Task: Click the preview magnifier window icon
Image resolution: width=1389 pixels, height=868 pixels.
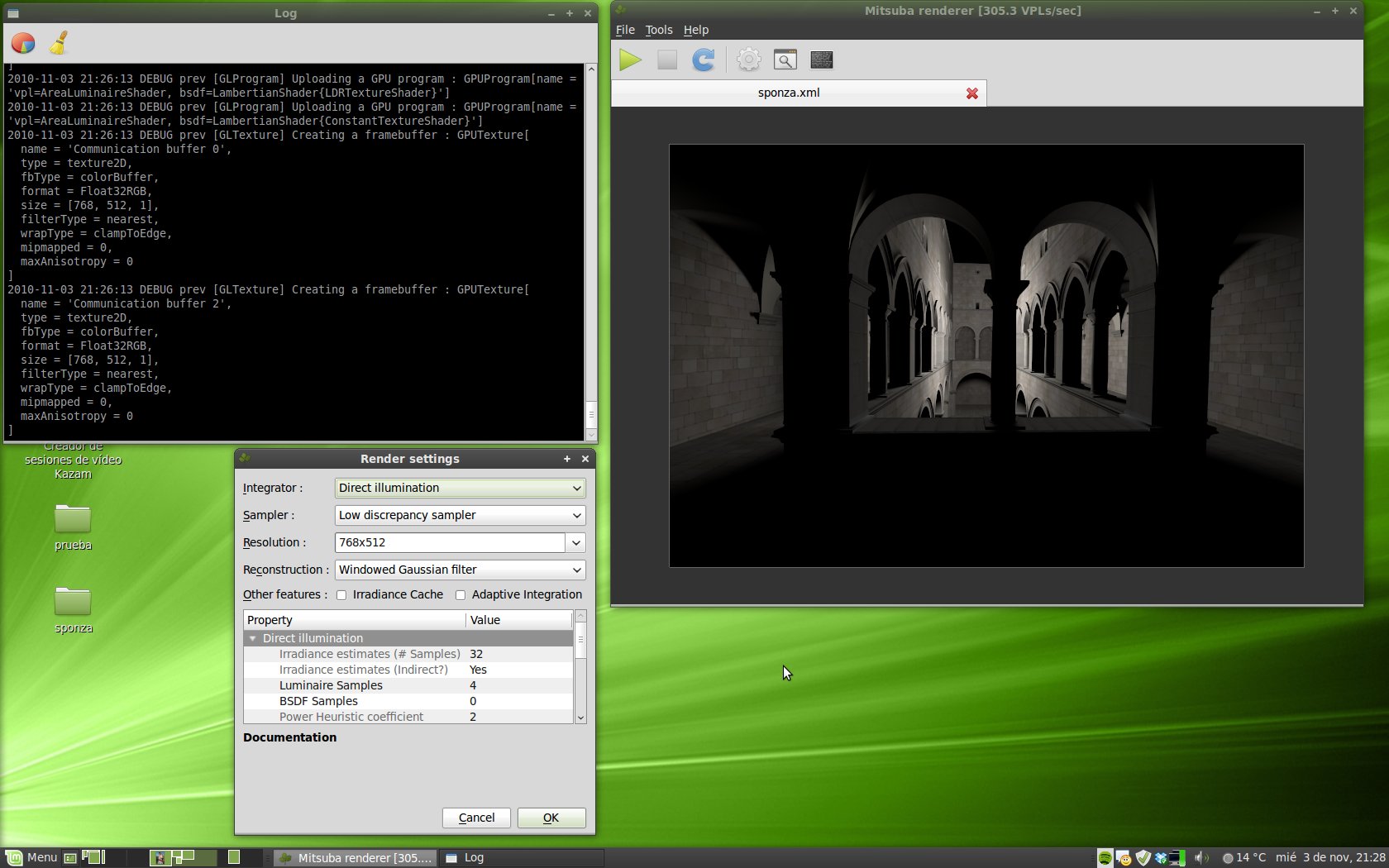Action: click(785, 60)
